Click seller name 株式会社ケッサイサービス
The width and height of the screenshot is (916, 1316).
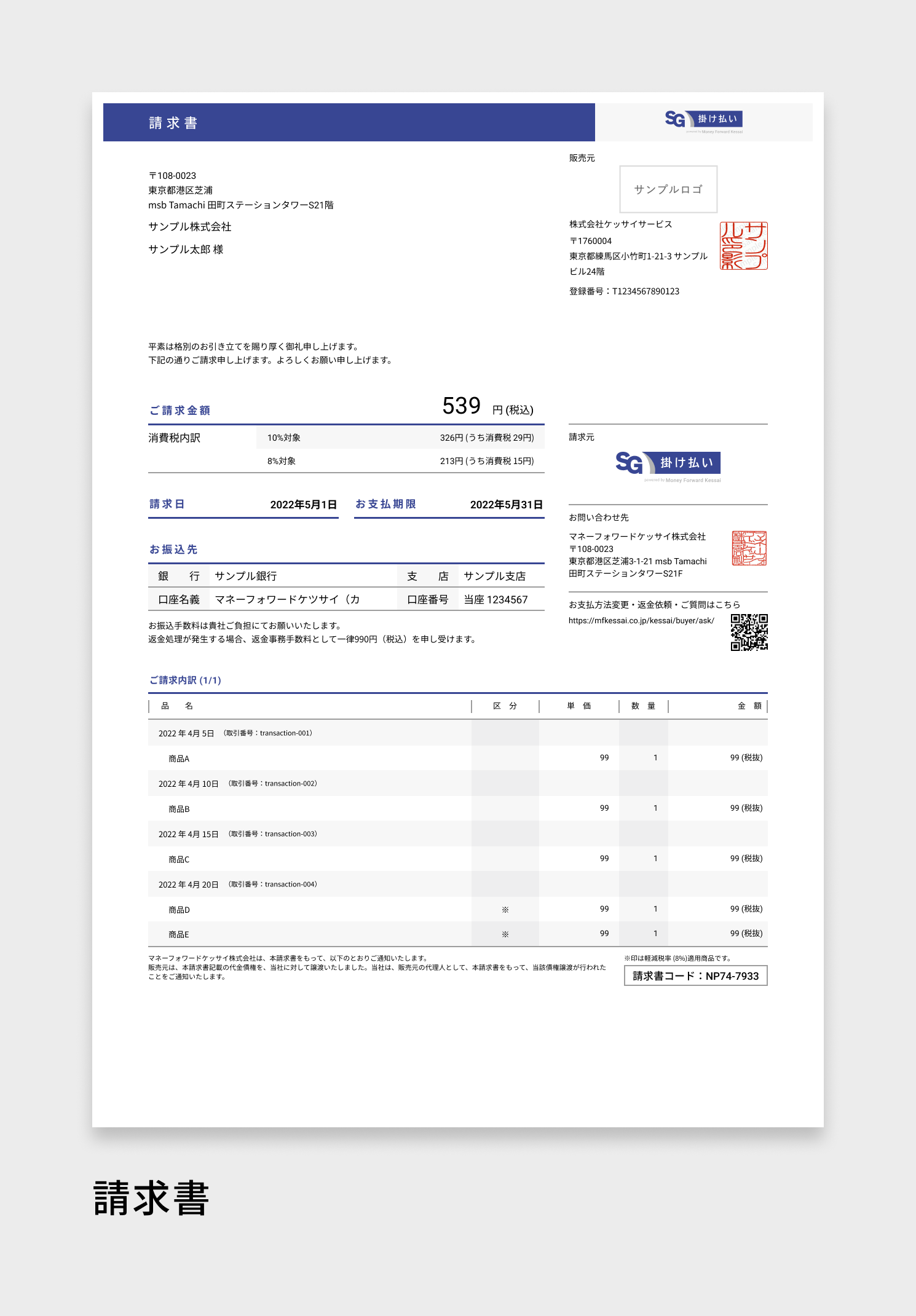(621, 224)
